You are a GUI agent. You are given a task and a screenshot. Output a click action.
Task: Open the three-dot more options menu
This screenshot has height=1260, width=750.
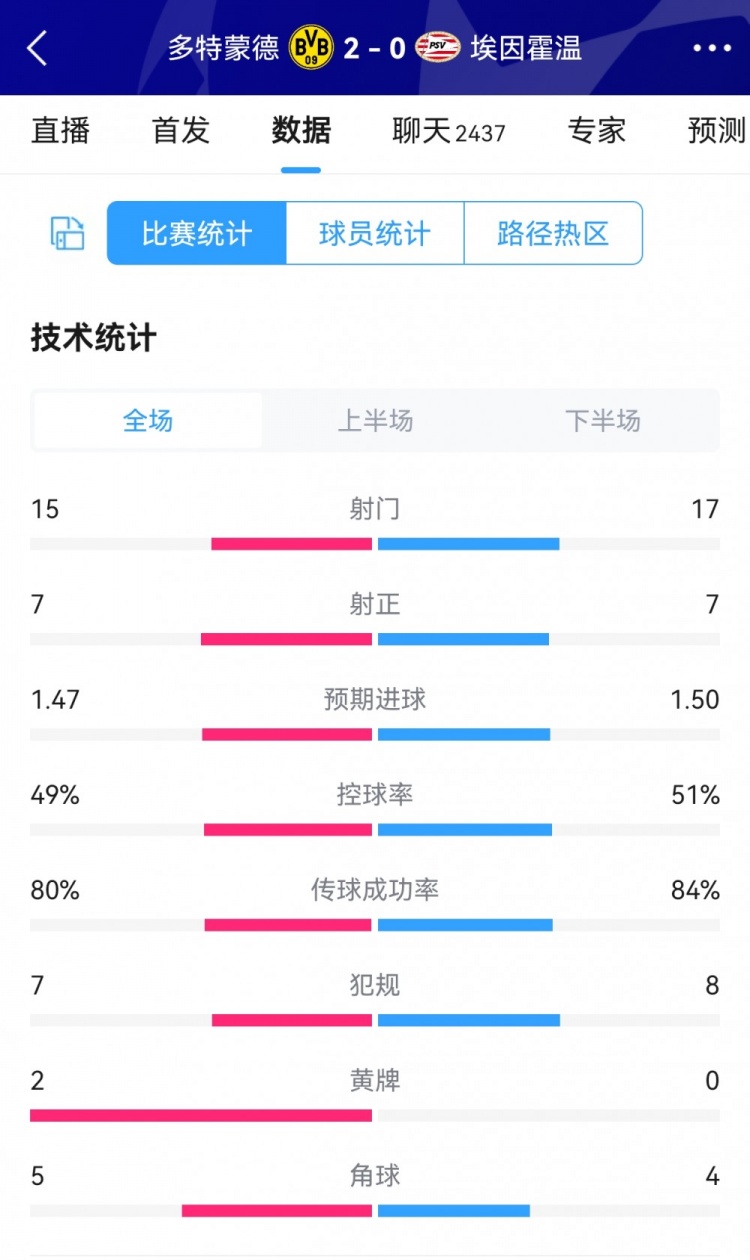tap(712, 48)
